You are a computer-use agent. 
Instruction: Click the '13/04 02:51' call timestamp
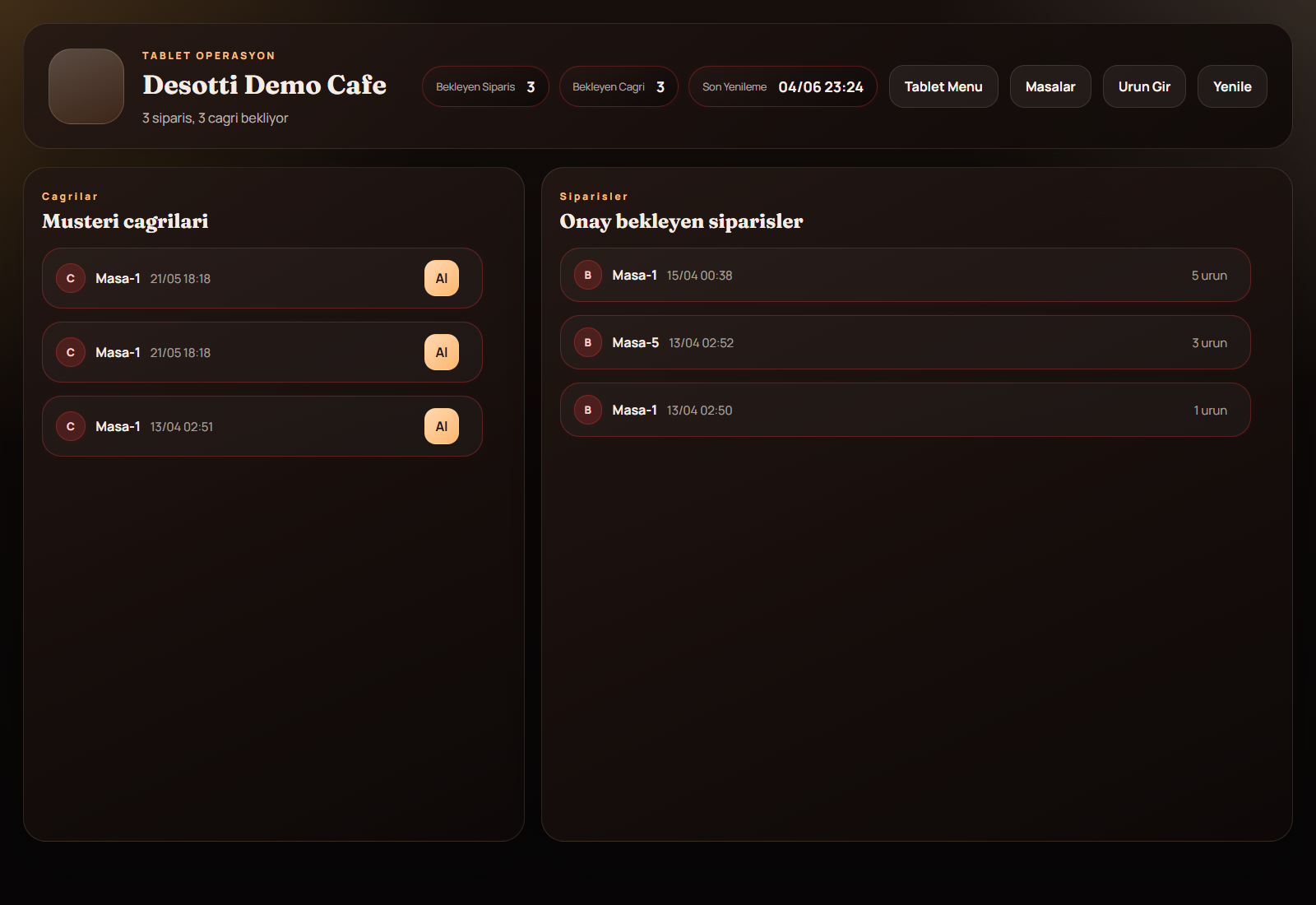click(x=182, y=427)
